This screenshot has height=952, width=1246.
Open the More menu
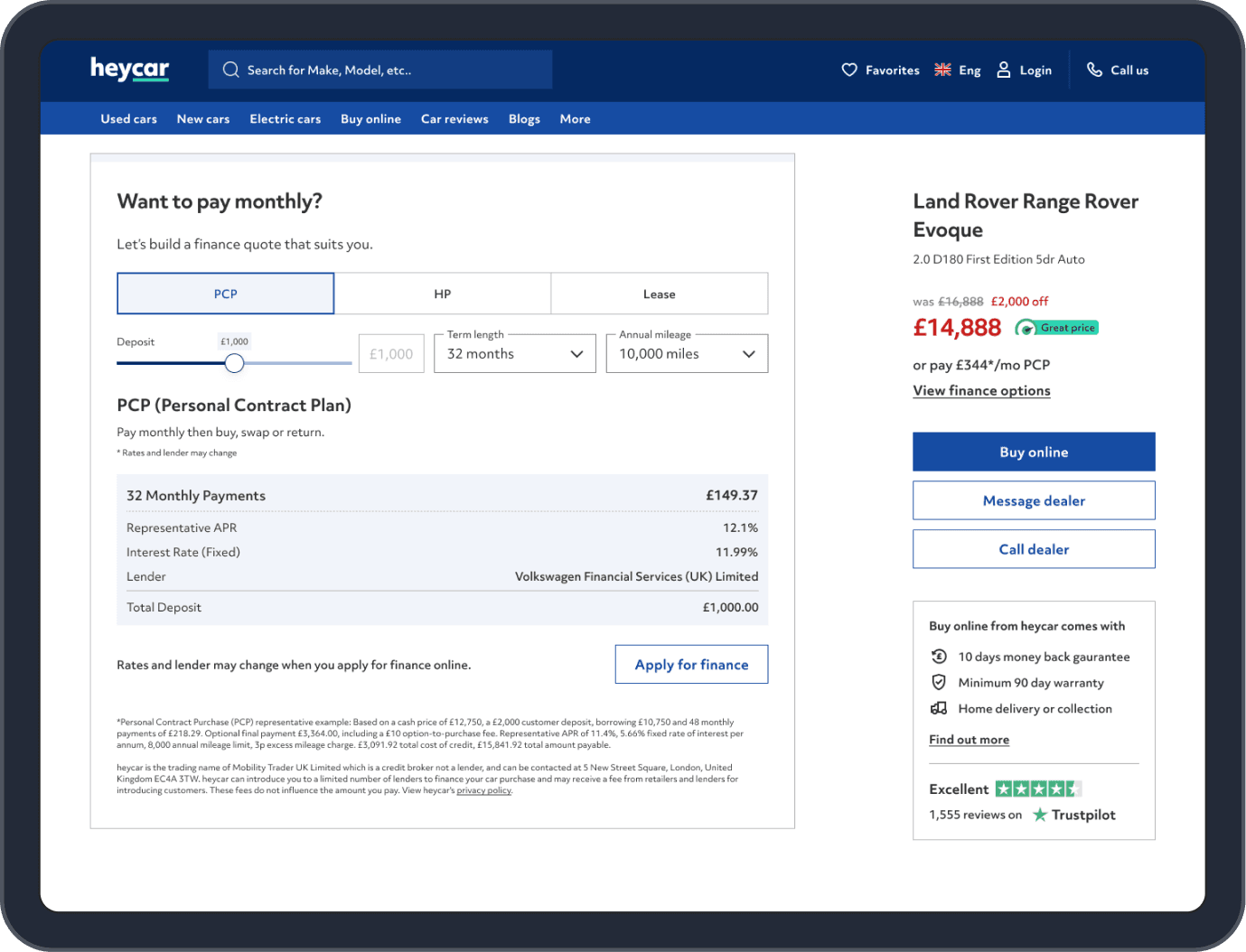point(575,118)
